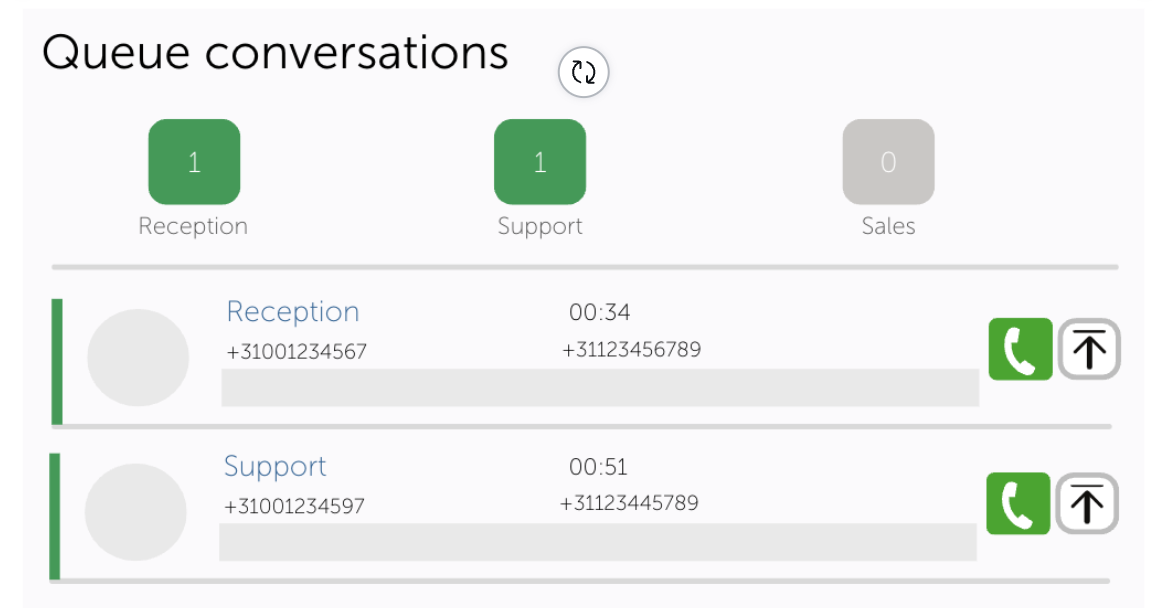Refresh the queue conversations list
The height and width of the screenshot is (608, 1164).
(583, 72)
